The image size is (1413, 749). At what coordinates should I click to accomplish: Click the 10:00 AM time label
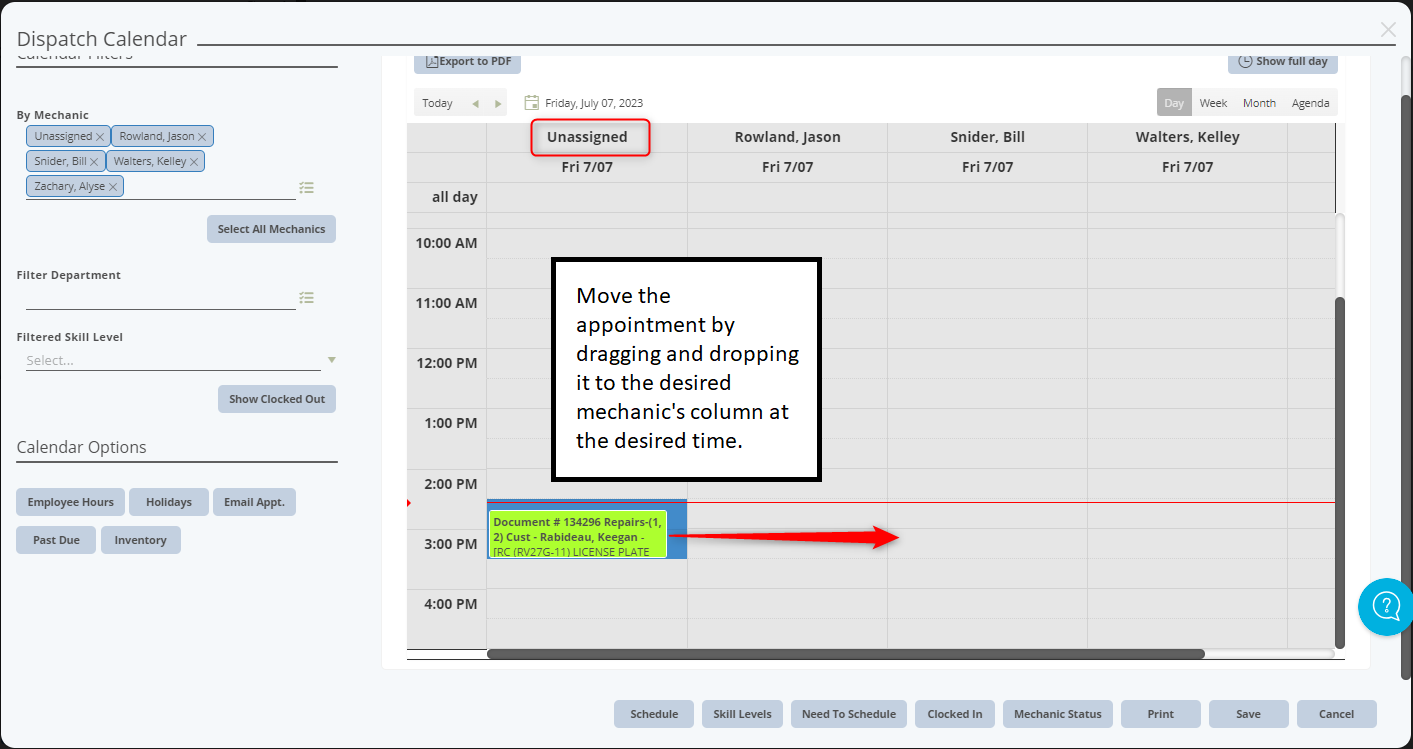click(446, 243)
